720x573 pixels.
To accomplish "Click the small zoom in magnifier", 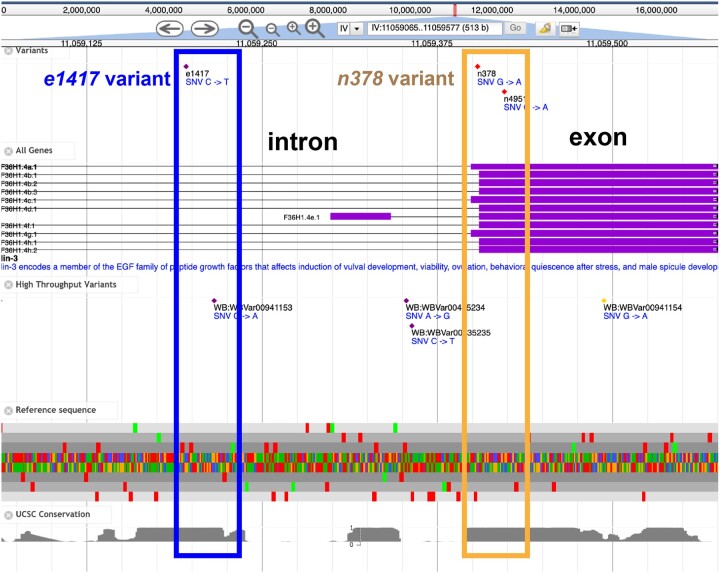I will click(x=294, y=28).
